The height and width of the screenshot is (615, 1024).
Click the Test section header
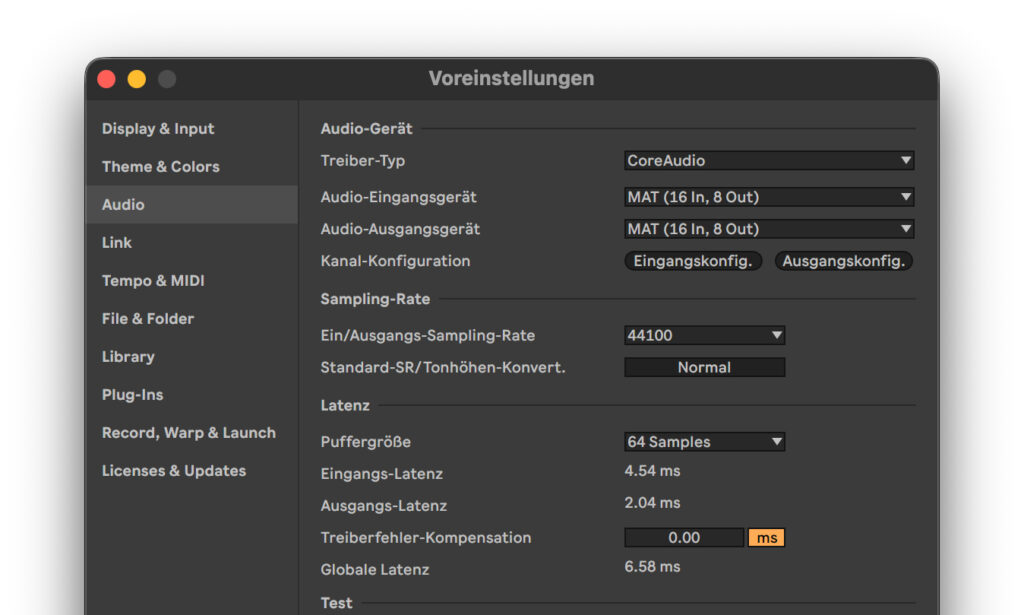336,603
